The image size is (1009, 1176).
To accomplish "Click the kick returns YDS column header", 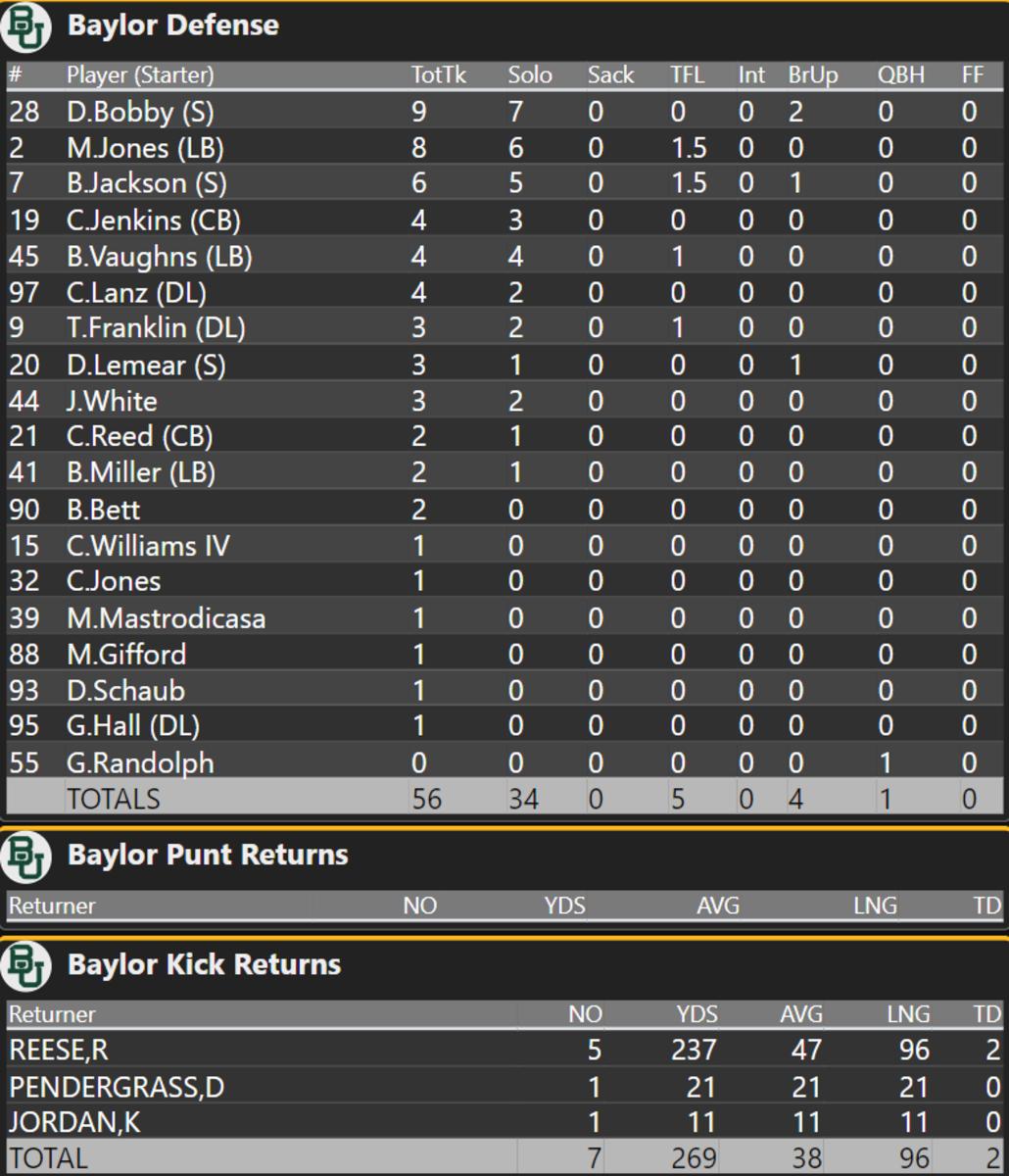I will [696, 1014].
